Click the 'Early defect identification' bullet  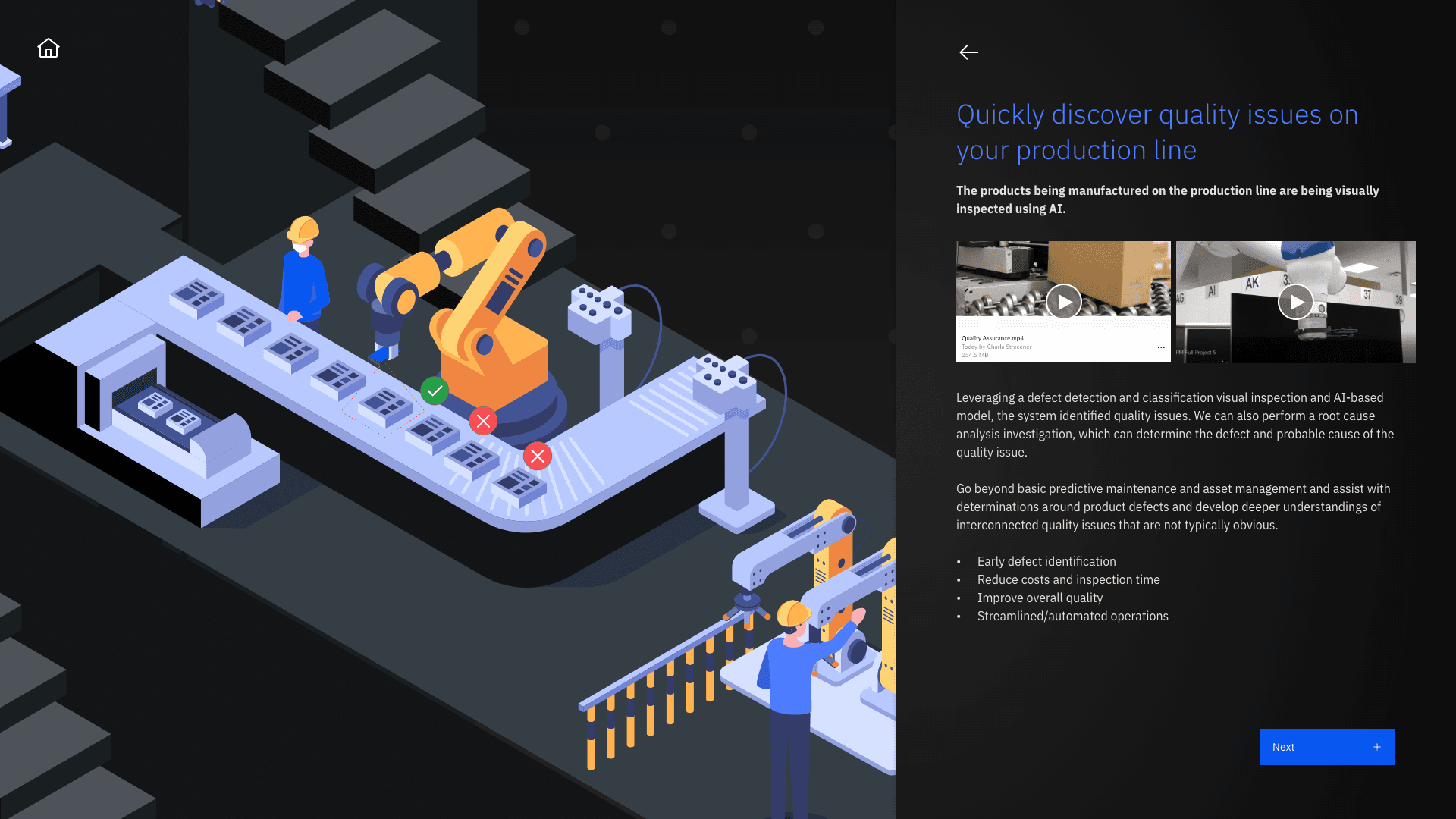tap(1046, 561)
